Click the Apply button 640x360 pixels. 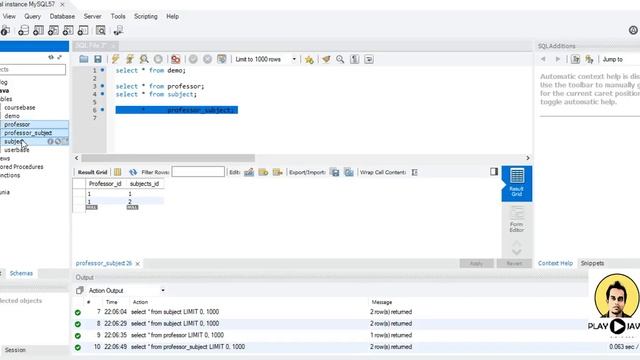tap(476, 263)
